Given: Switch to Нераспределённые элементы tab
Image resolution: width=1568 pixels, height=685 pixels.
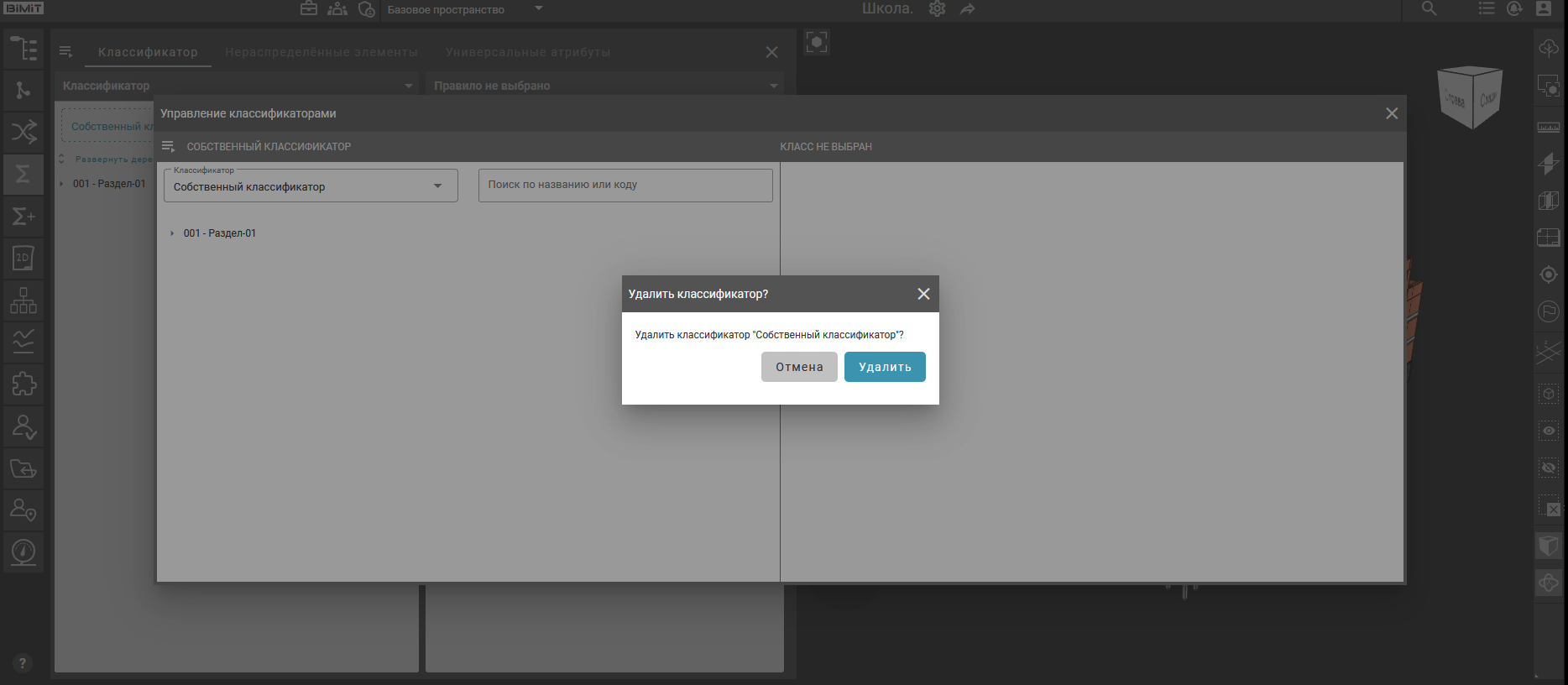Looking at the screenshot, I should 321,52.
